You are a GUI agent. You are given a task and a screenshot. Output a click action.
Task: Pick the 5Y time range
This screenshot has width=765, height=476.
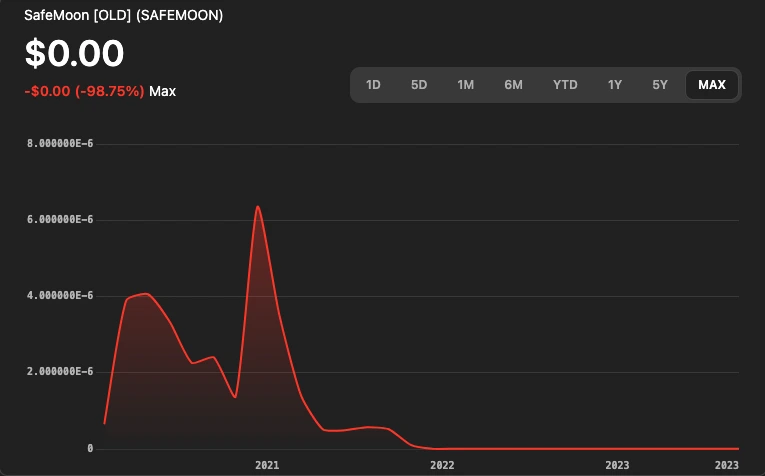[660, 85]
